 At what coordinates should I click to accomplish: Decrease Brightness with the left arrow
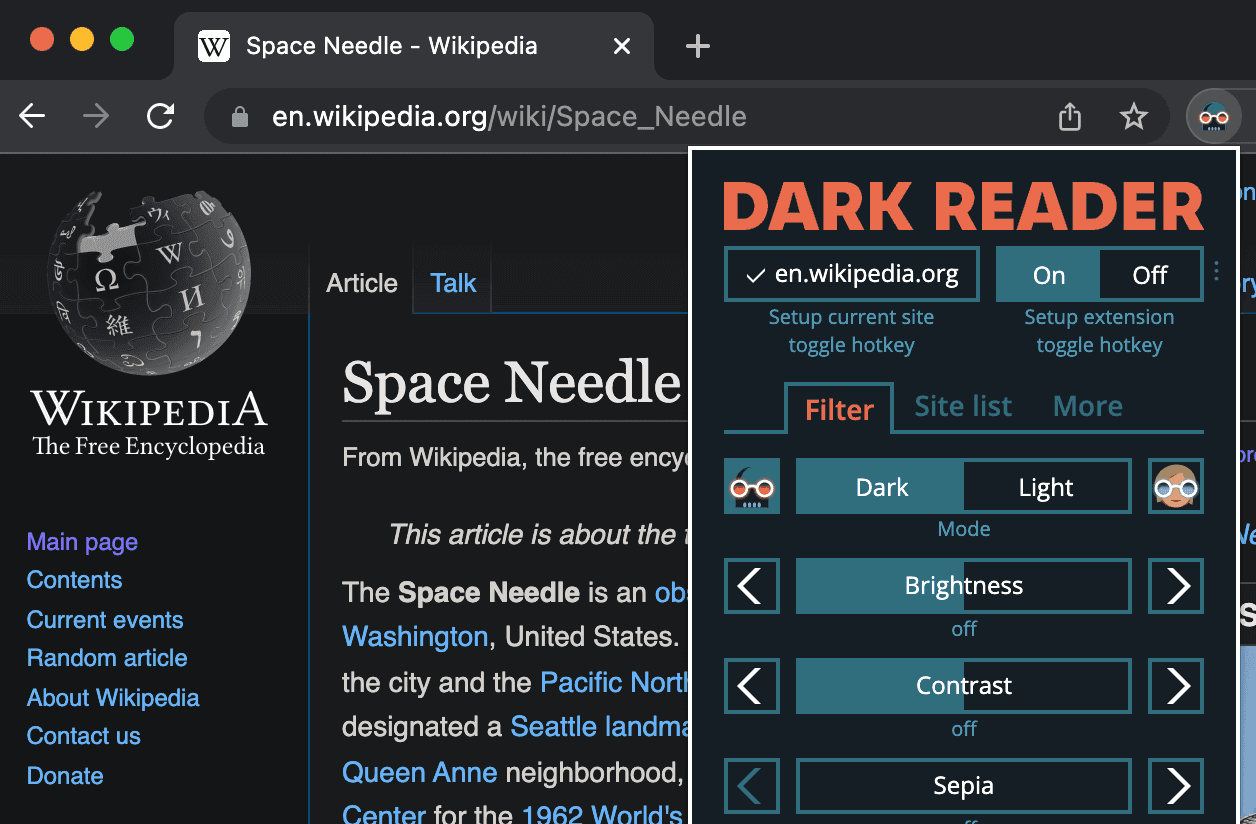(751, 586)
